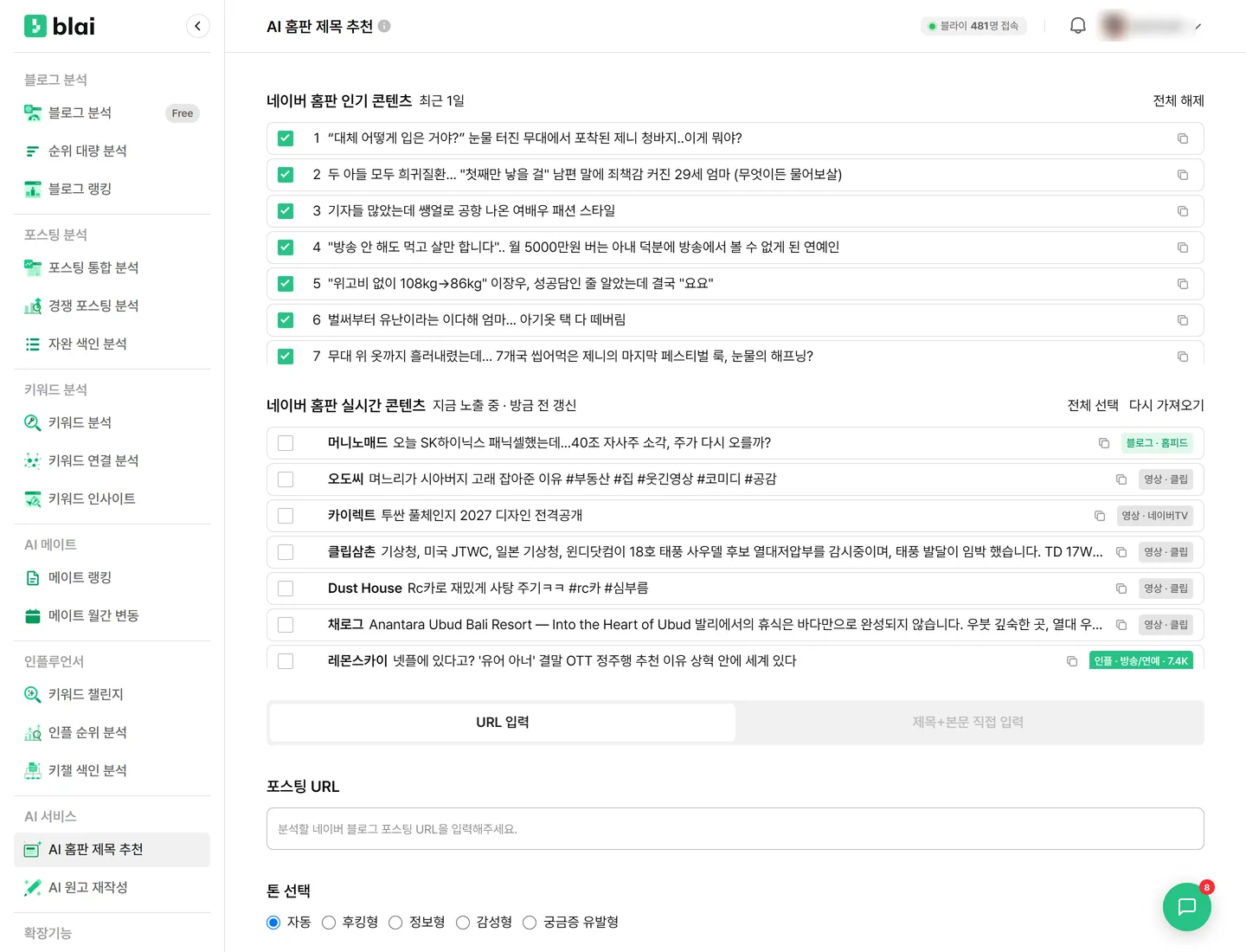Open 키워드 연결 분석 in the sidebar
The image size is (1246, 952).
click(112, 460)
